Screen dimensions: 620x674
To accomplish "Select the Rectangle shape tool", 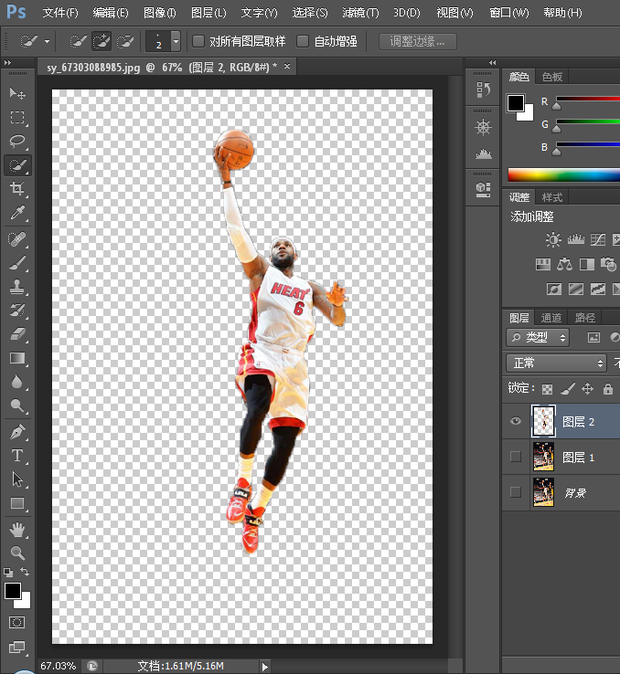I will [x=17, y=503].
